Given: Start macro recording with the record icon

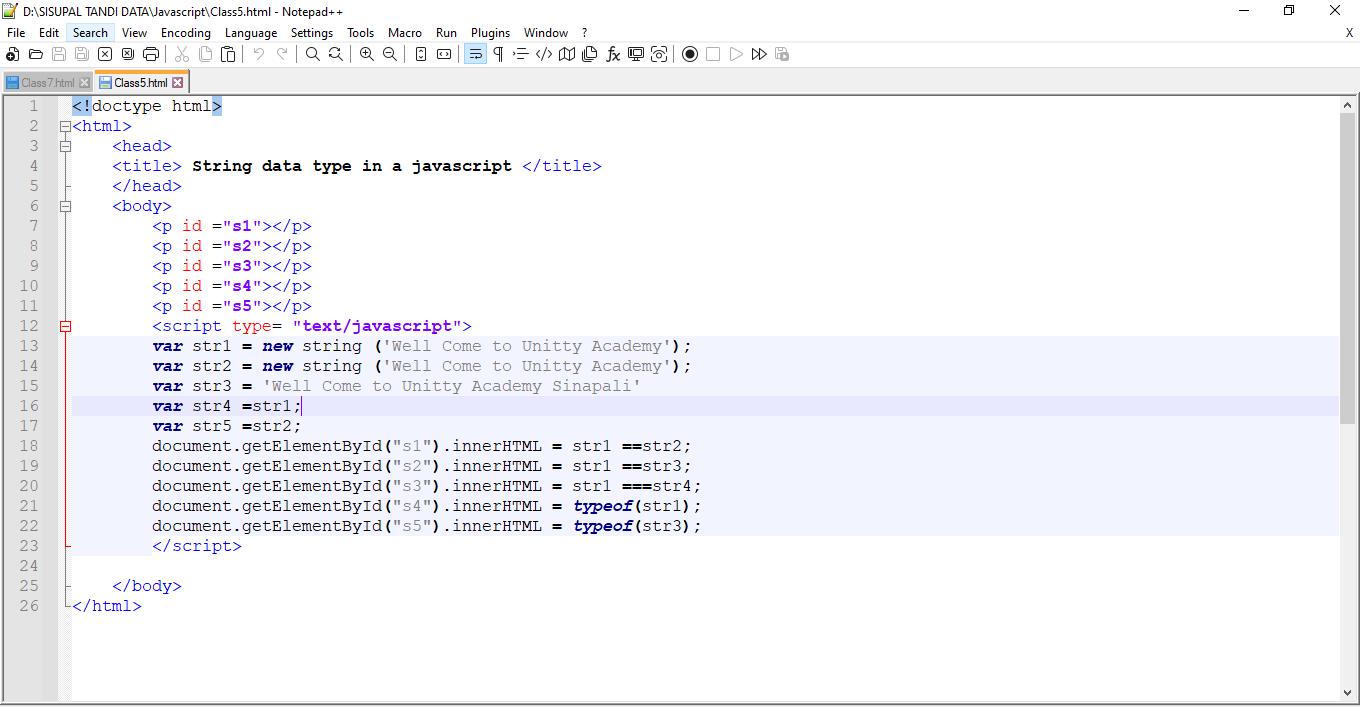Looking at the screenshot, I should [690, 54].
